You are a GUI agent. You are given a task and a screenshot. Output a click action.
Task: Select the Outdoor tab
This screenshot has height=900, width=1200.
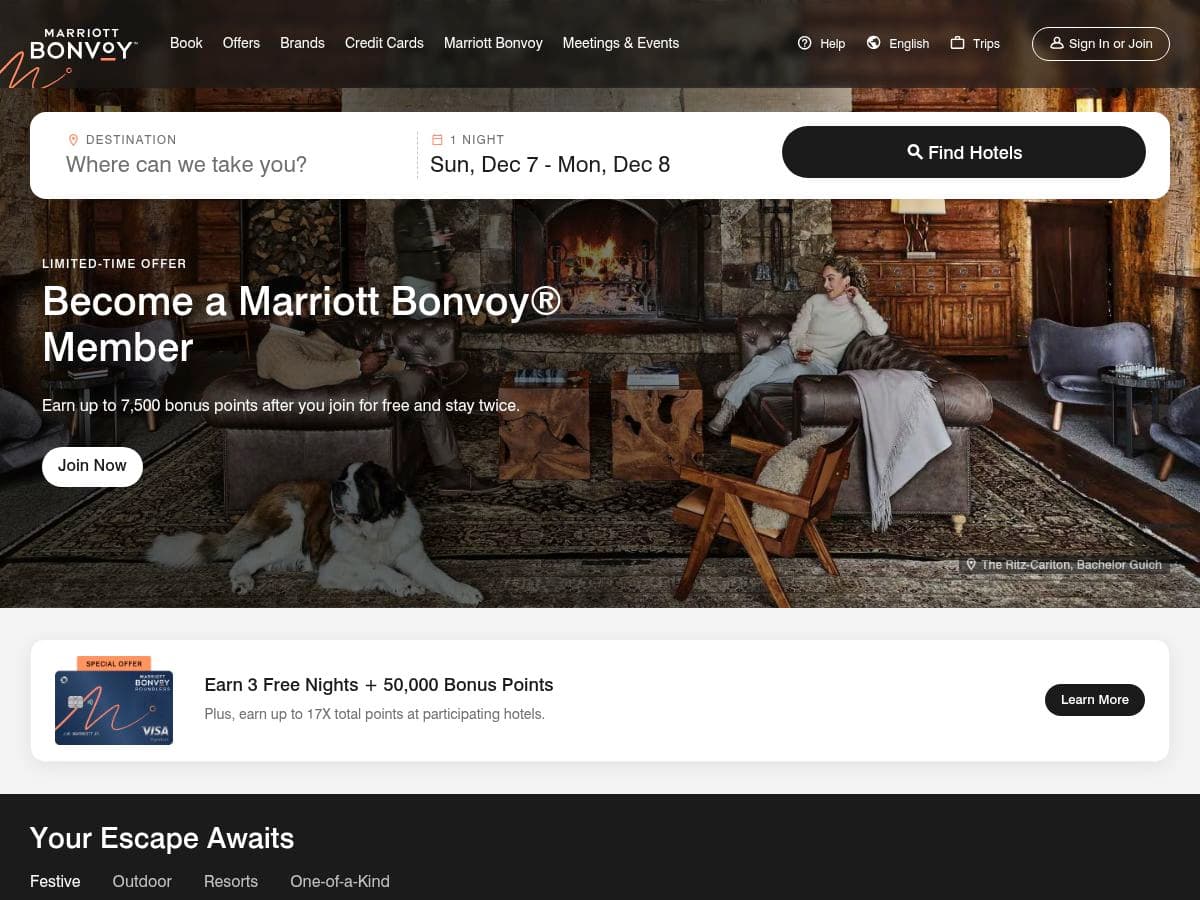tap(142, 881)
